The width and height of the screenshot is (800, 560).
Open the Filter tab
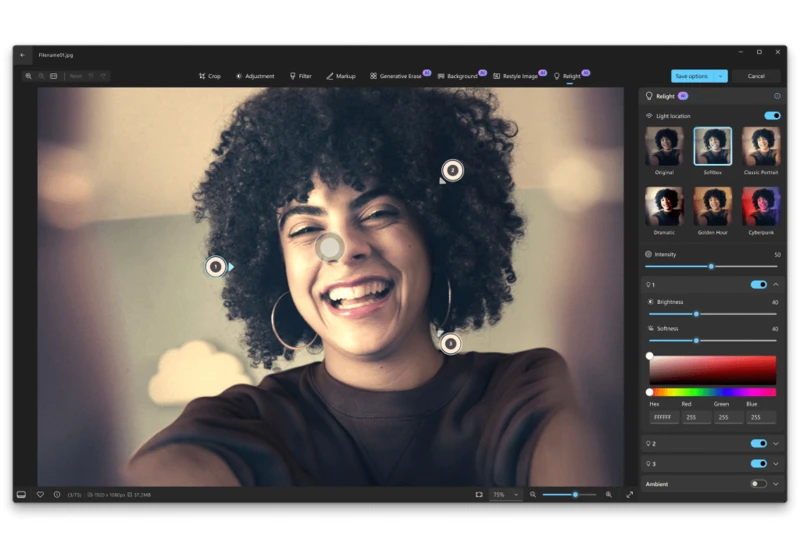pyautogui.click(x=301, y=76)
